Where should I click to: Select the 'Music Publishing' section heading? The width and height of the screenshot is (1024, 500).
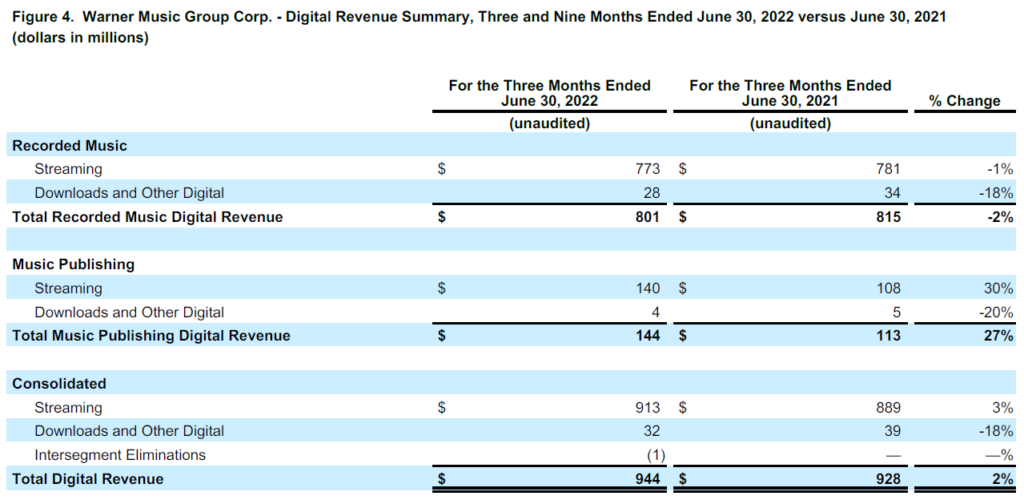(73, 264)
